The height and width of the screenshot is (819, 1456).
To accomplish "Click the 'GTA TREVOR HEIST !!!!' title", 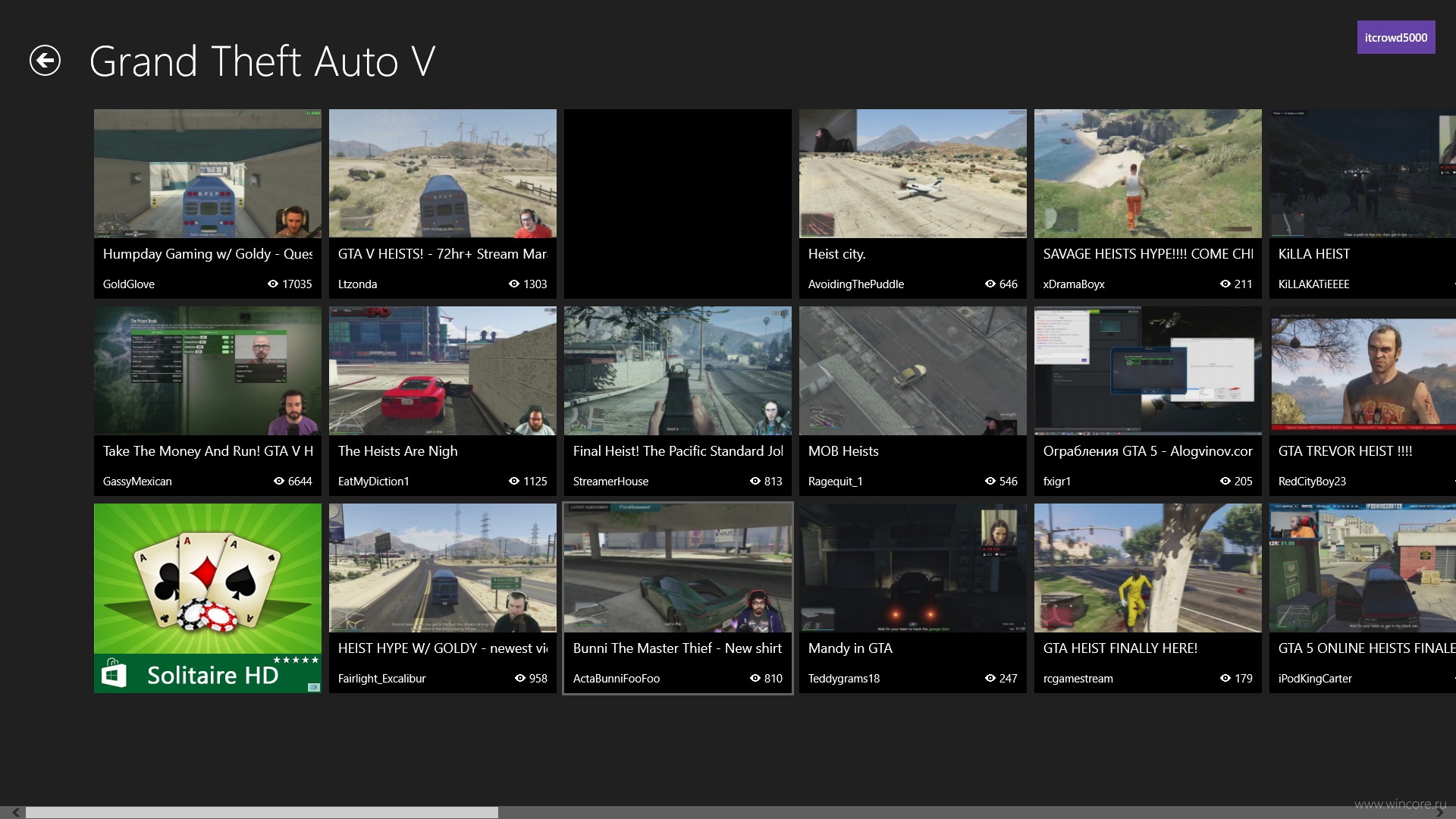I will [x=1345, y=451].
